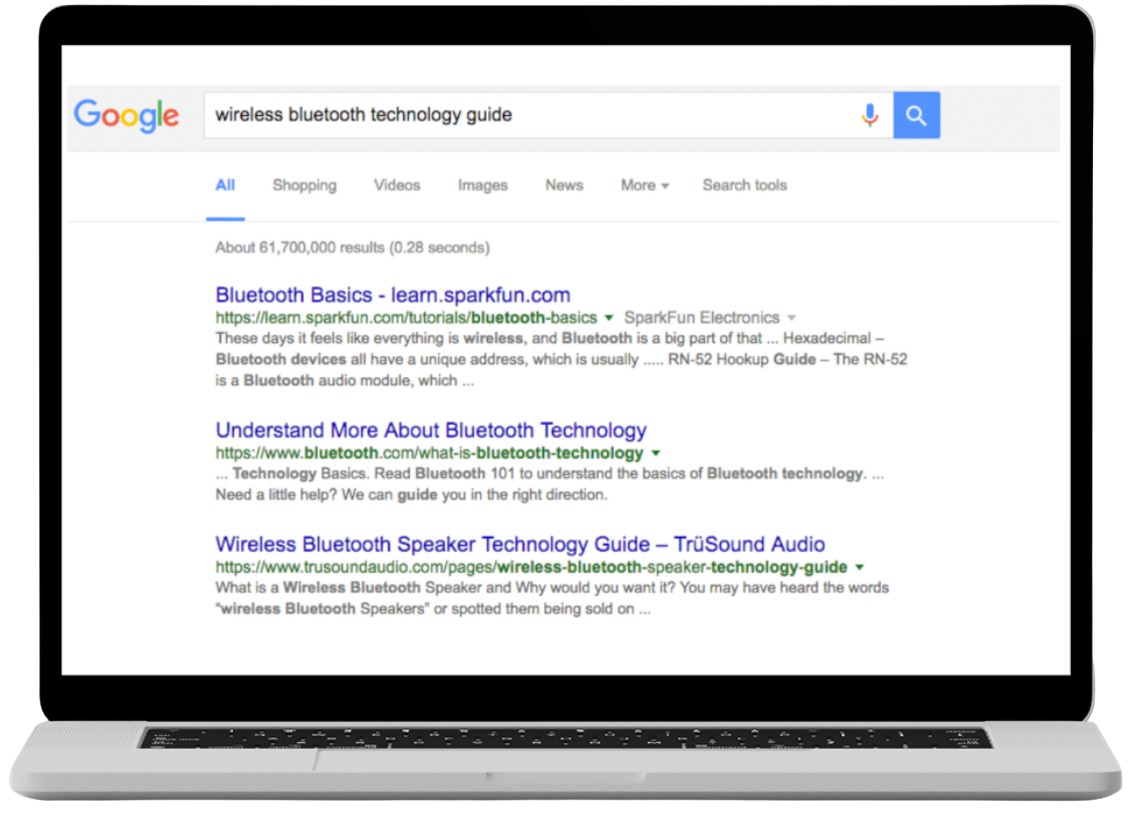The height and width of the screenshot is (816, 1146).
Task: Open Search tools options
Action: point(745,185)
